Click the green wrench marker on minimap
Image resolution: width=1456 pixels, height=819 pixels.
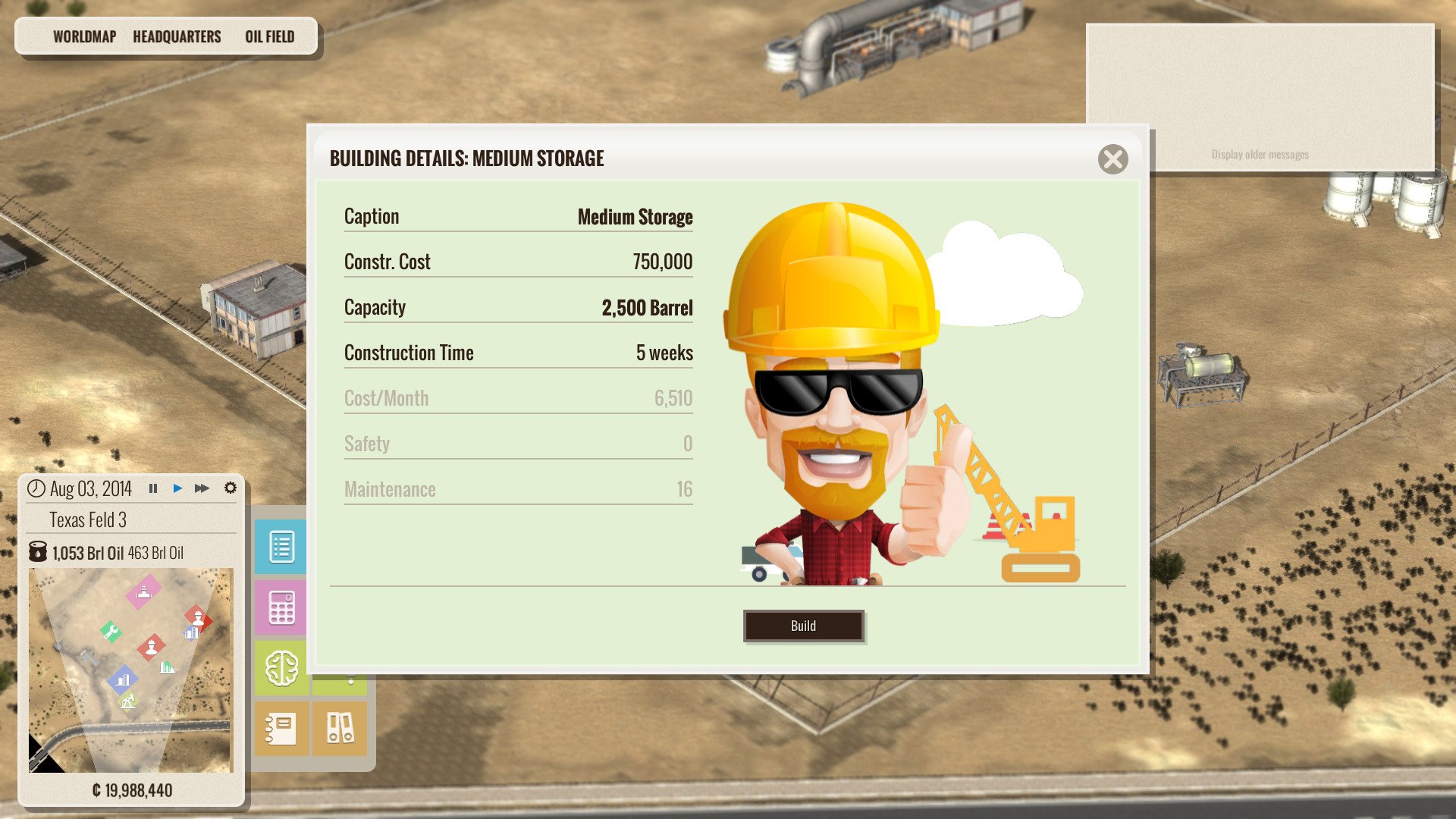(111, 631)
